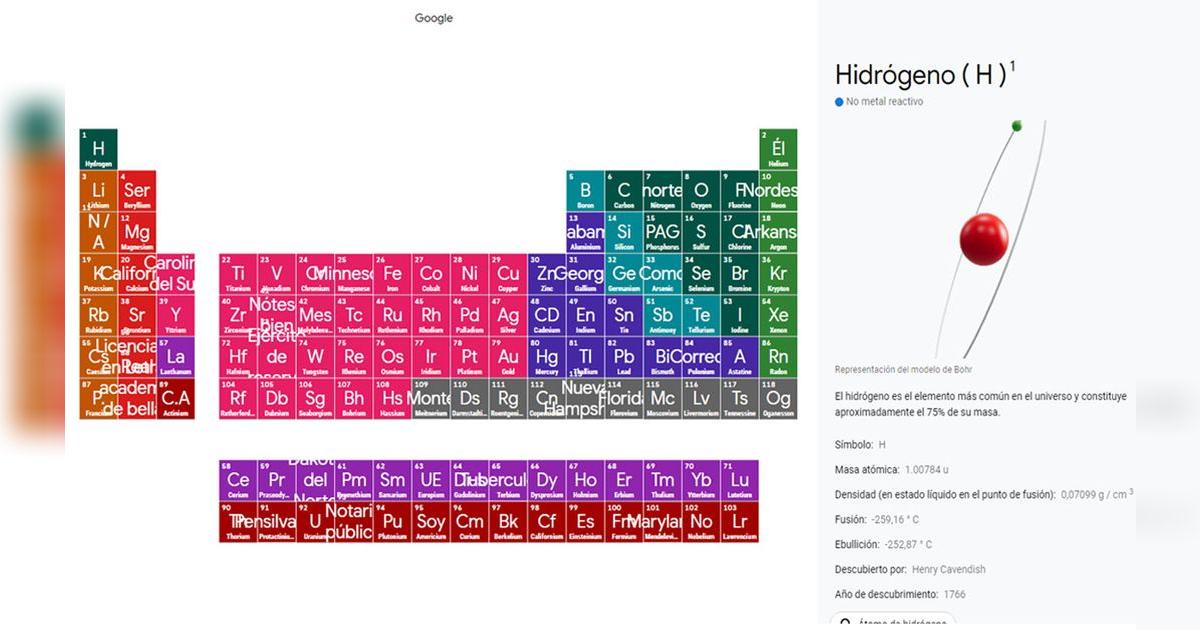This screenshot has width=1200, height=630.
Task: Click the Lawrencium (Lr) tile
Action: pos(737,520)
